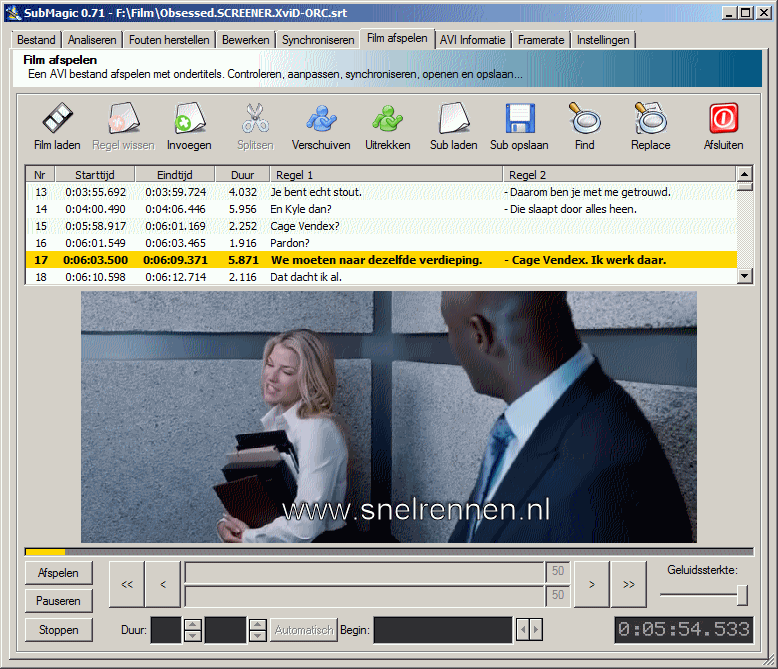Open the Analiseren tab

(92, 40)
